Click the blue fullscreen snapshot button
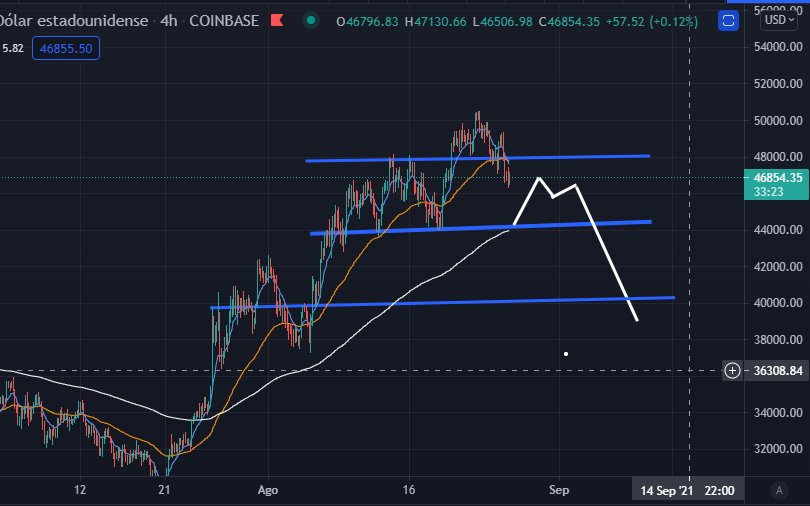810x506 pixels. tap(728, 21)
